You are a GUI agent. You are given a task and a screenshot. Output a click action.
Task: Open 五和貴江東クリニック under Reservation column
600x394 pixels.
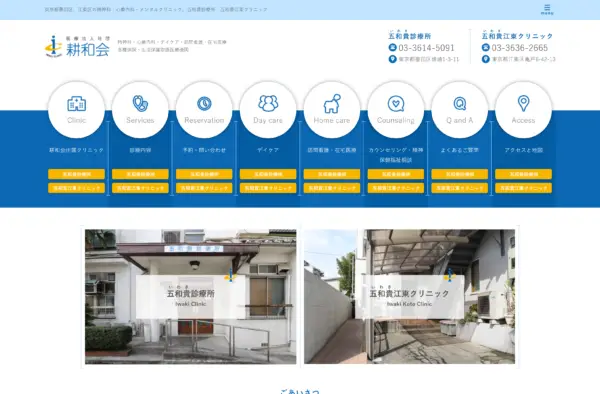tap(204, 188)
